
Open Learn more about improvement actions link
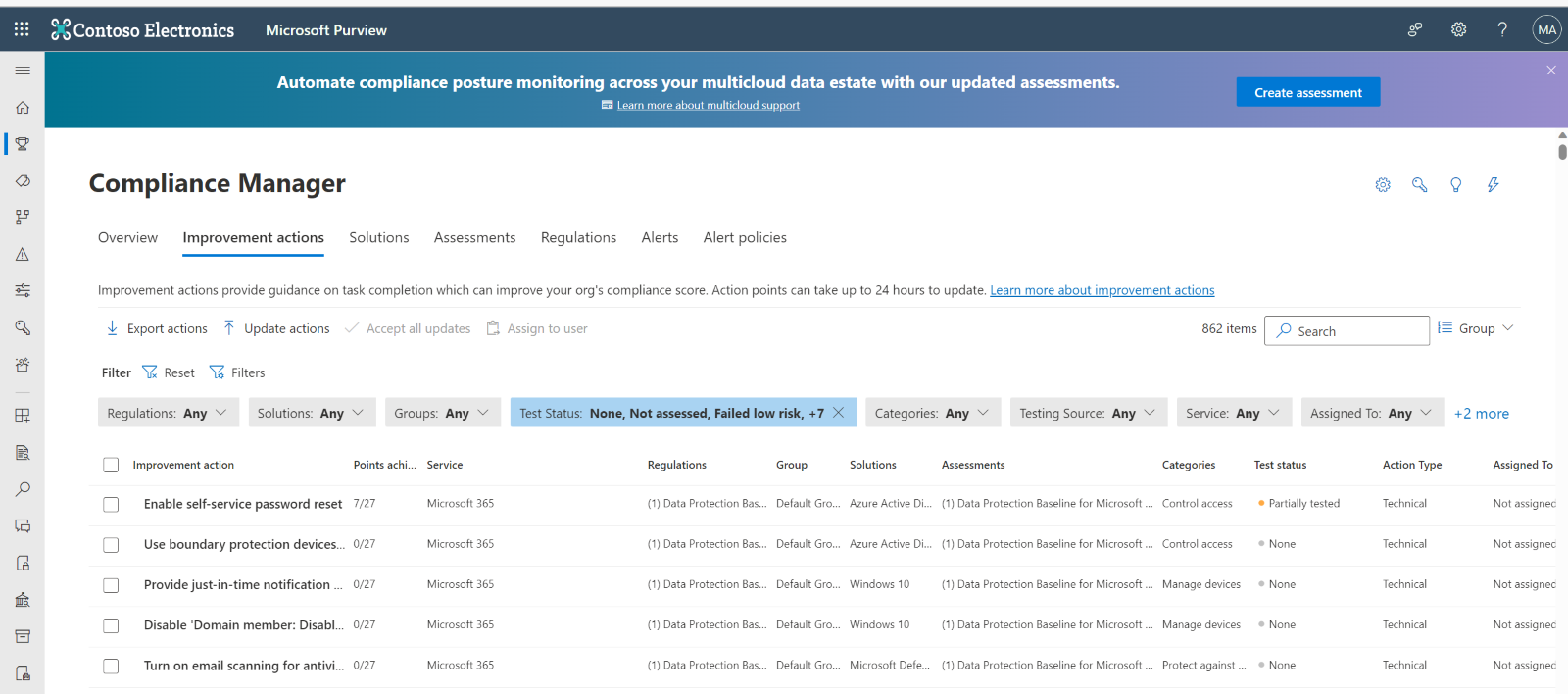click(1102, 290)
